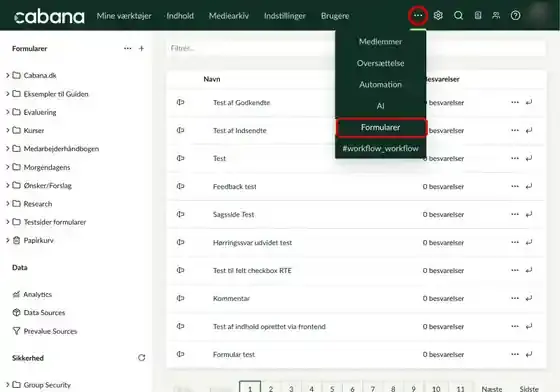Click enter arrow for Formular test row
The image size is (560, 392).
(x=529, y=354)
